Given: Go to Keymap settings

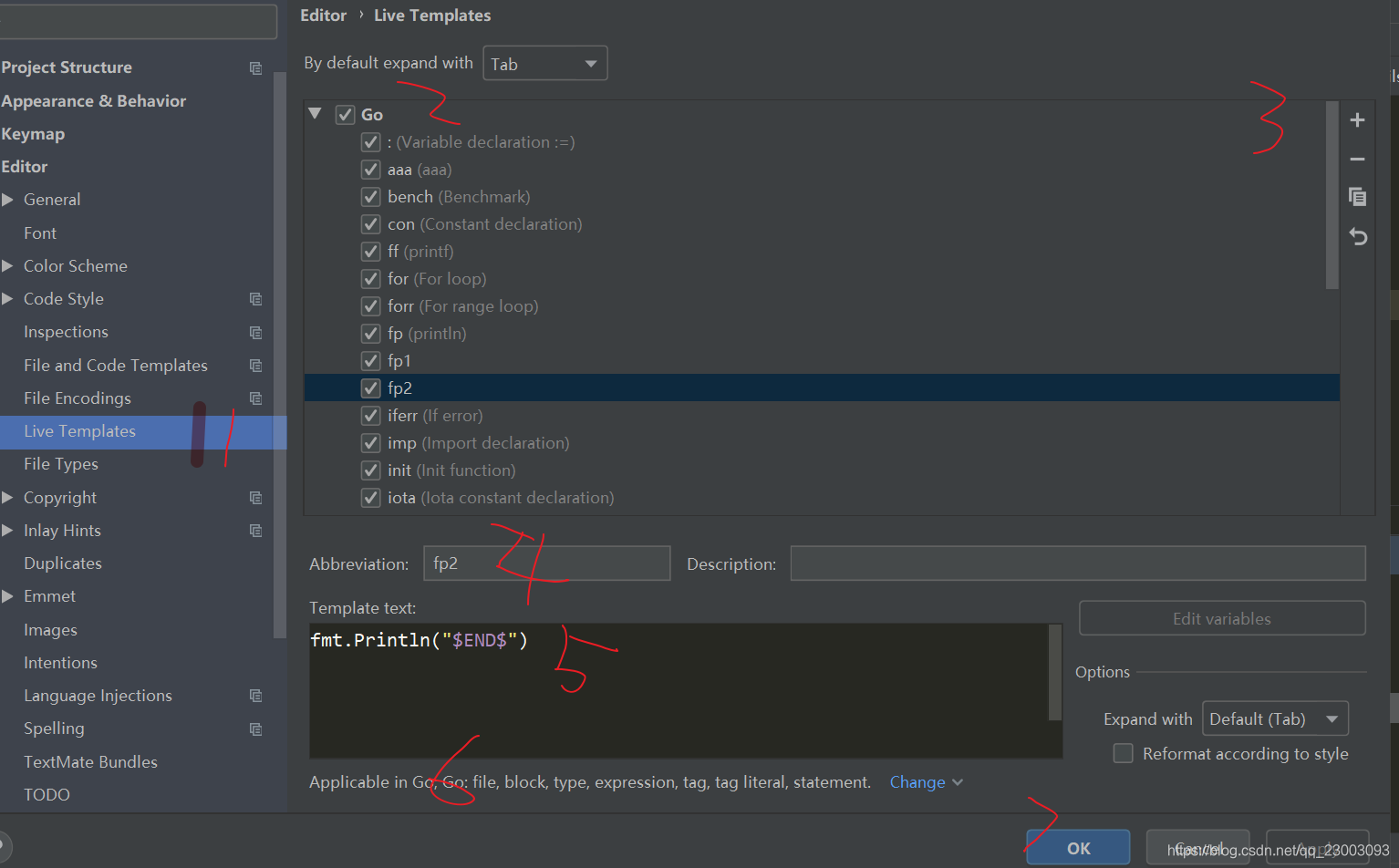Looking at the screenshot, I should 33,134.
